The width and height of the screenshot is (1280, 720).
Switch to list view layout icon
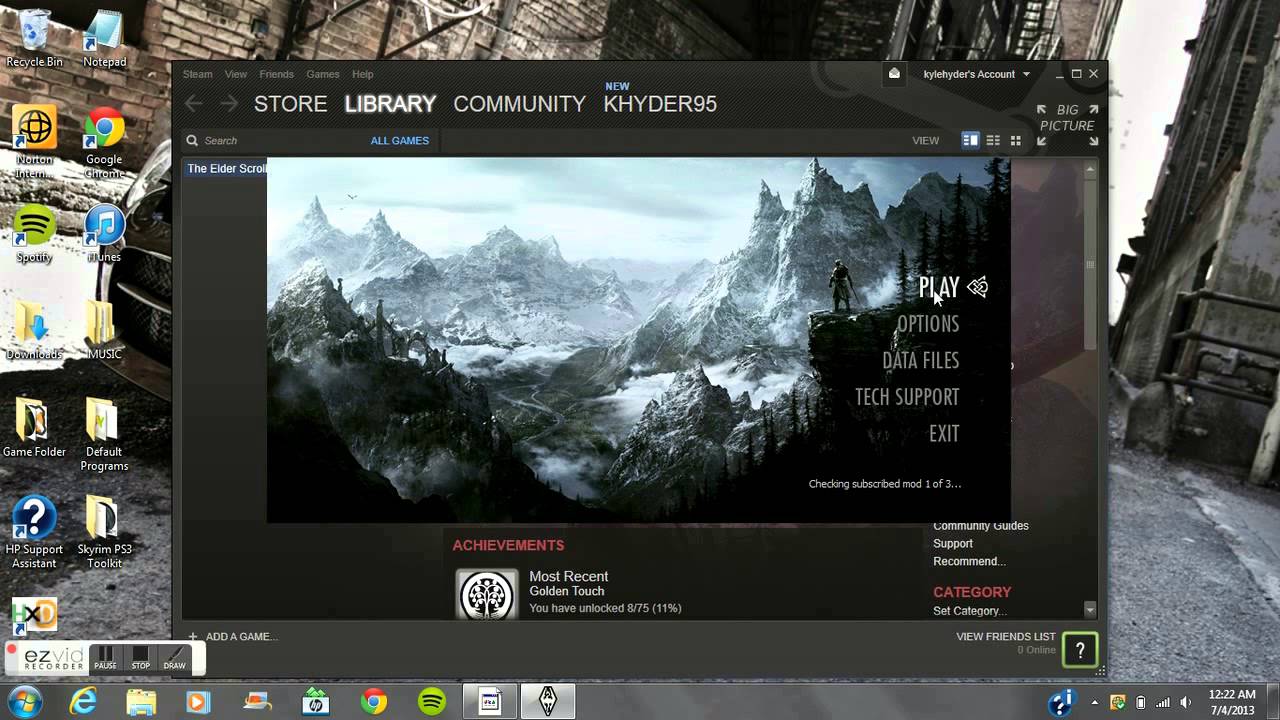click(x=993, y=140)
